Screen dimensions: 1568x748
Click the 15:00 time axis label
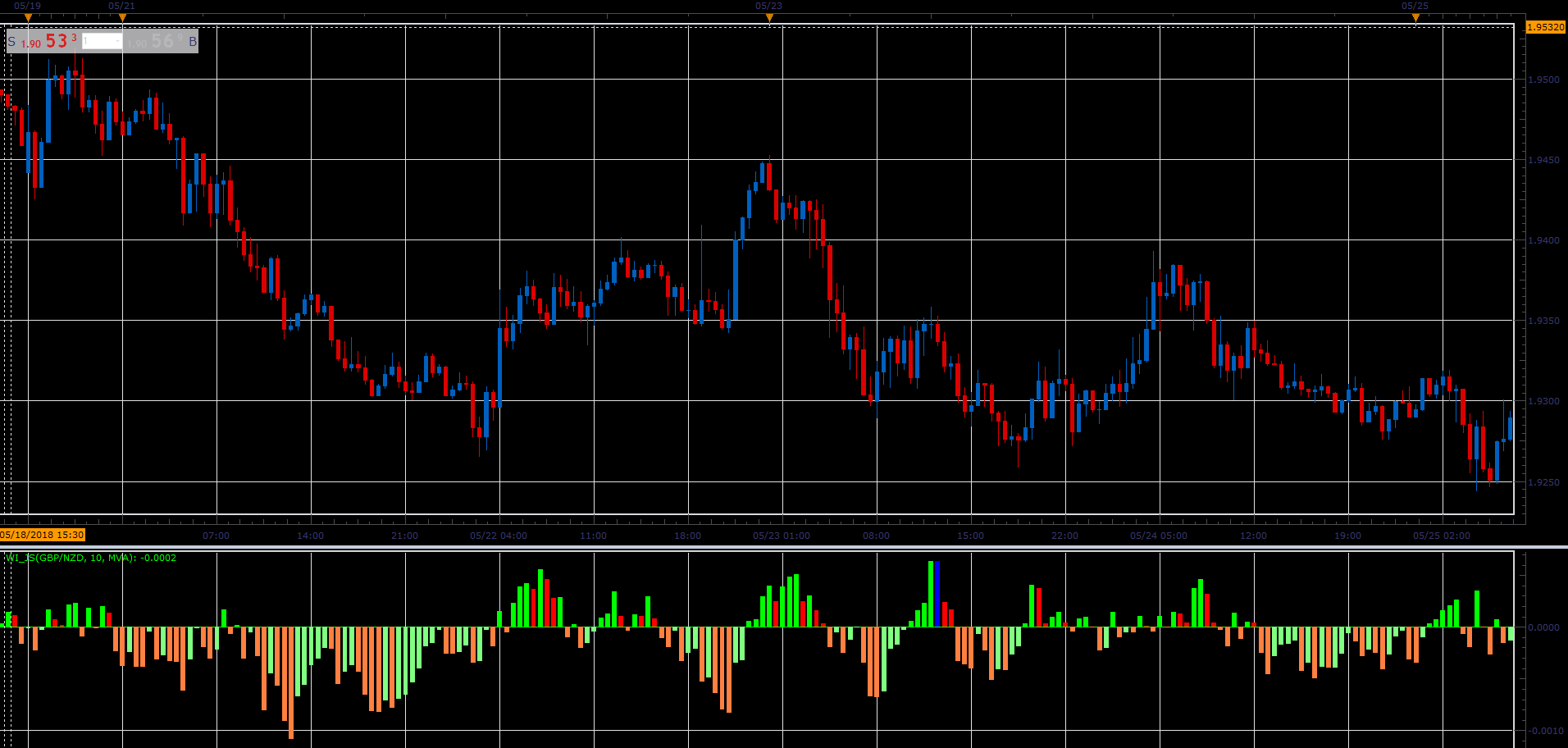click(x=971, y=536)
